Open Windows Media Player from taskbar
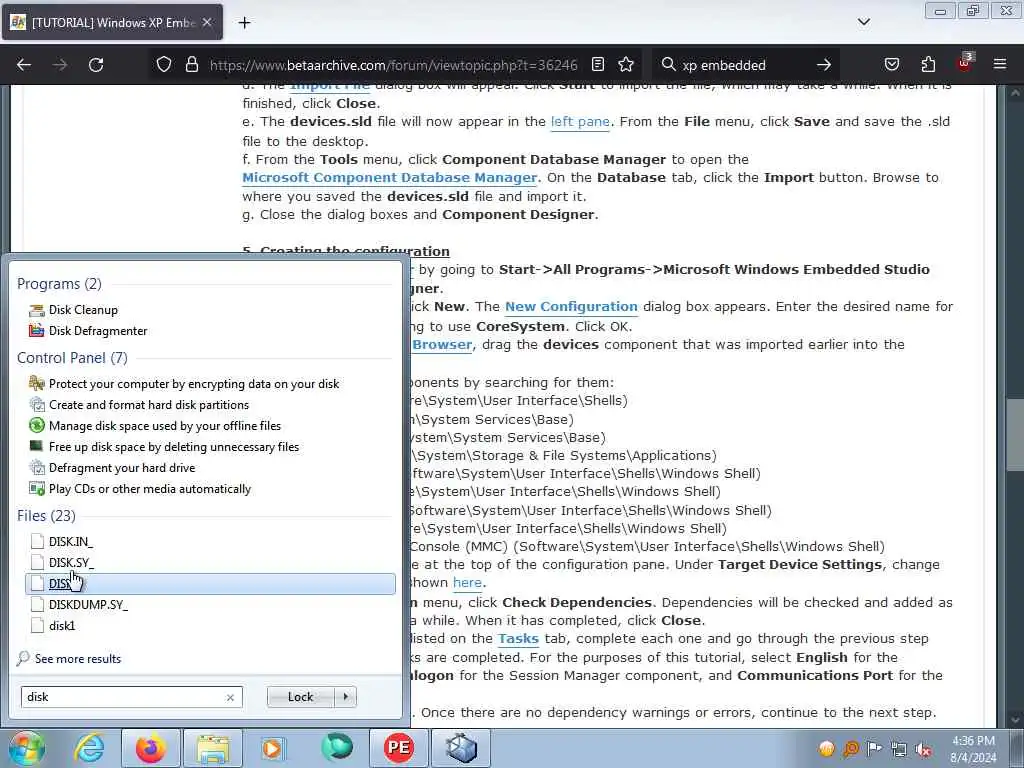This screenshot has height=768, width=1024. [273, 748]
